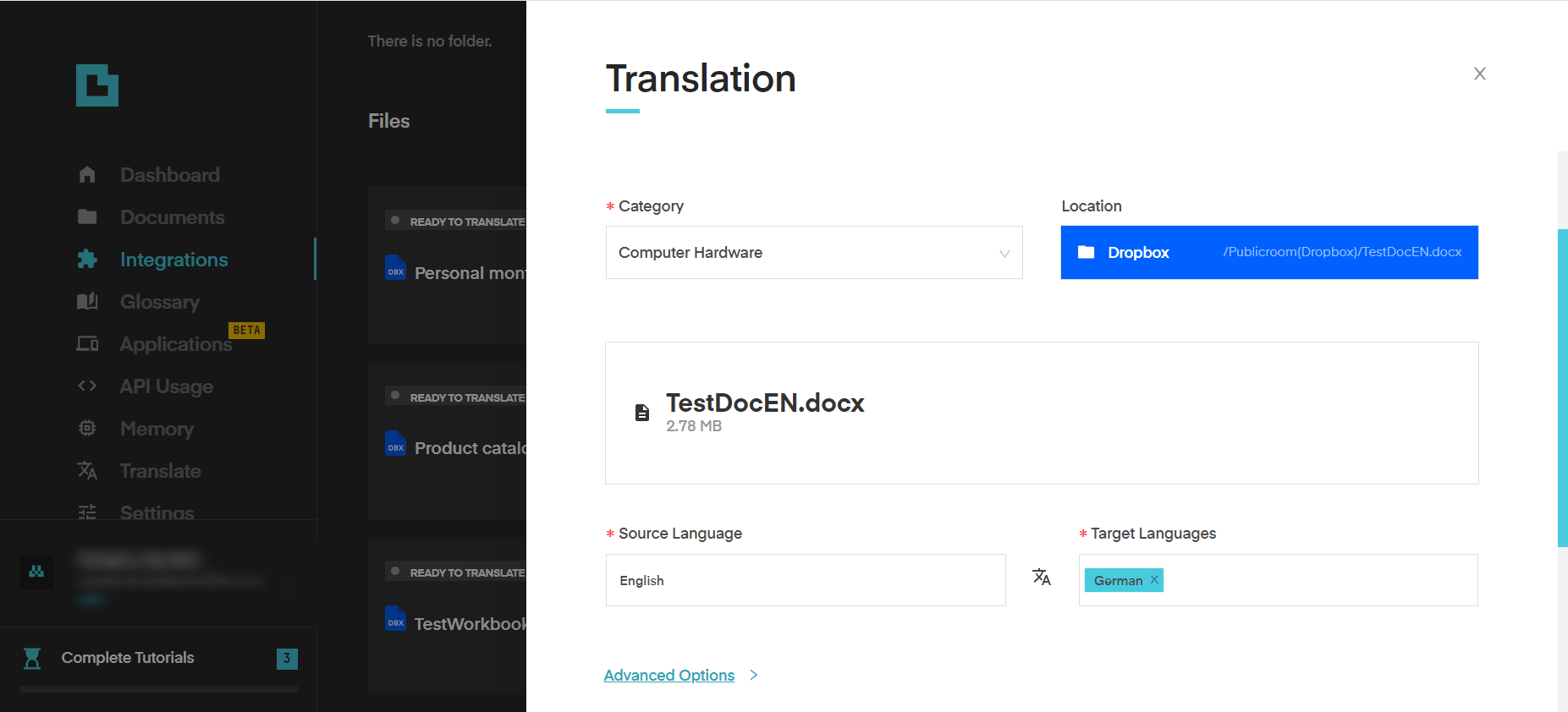This screenshot has height=712, width=1568.
Task: Click the translate icon between language fields
Action: click(x=1042, y=578)
